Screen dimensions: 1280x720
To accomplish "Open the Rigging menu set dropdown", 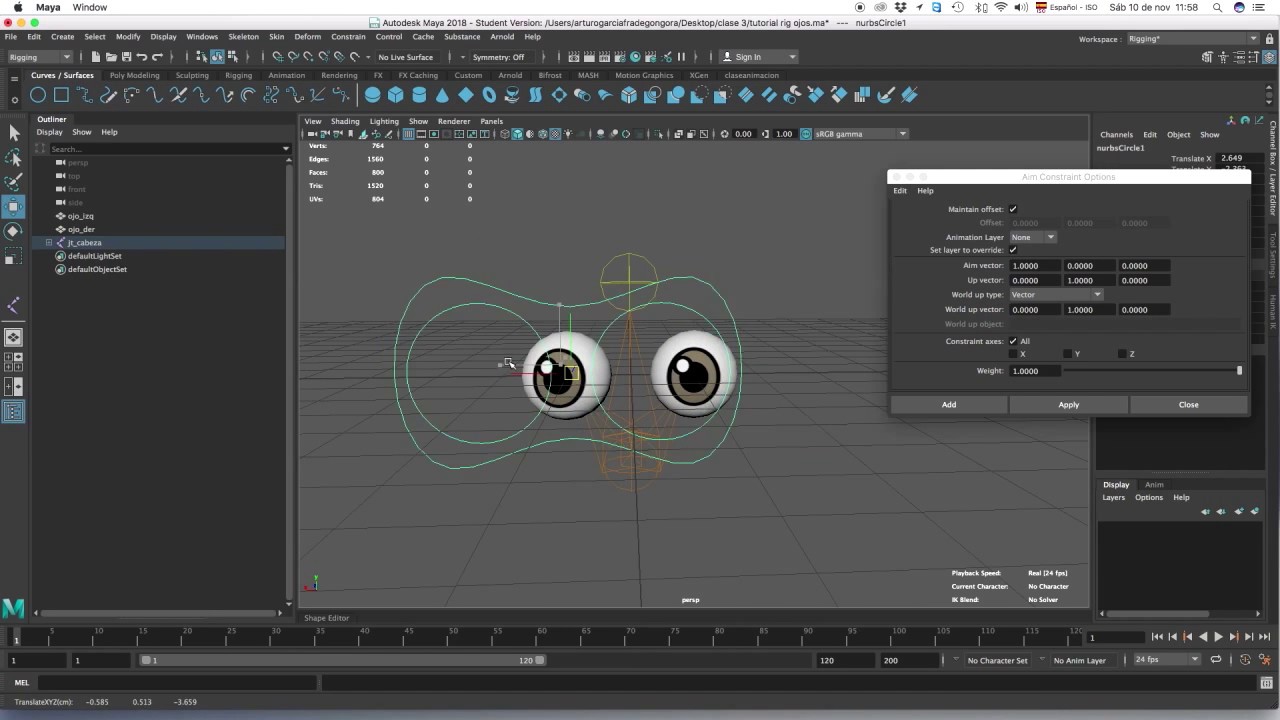I will pos(40,57).
